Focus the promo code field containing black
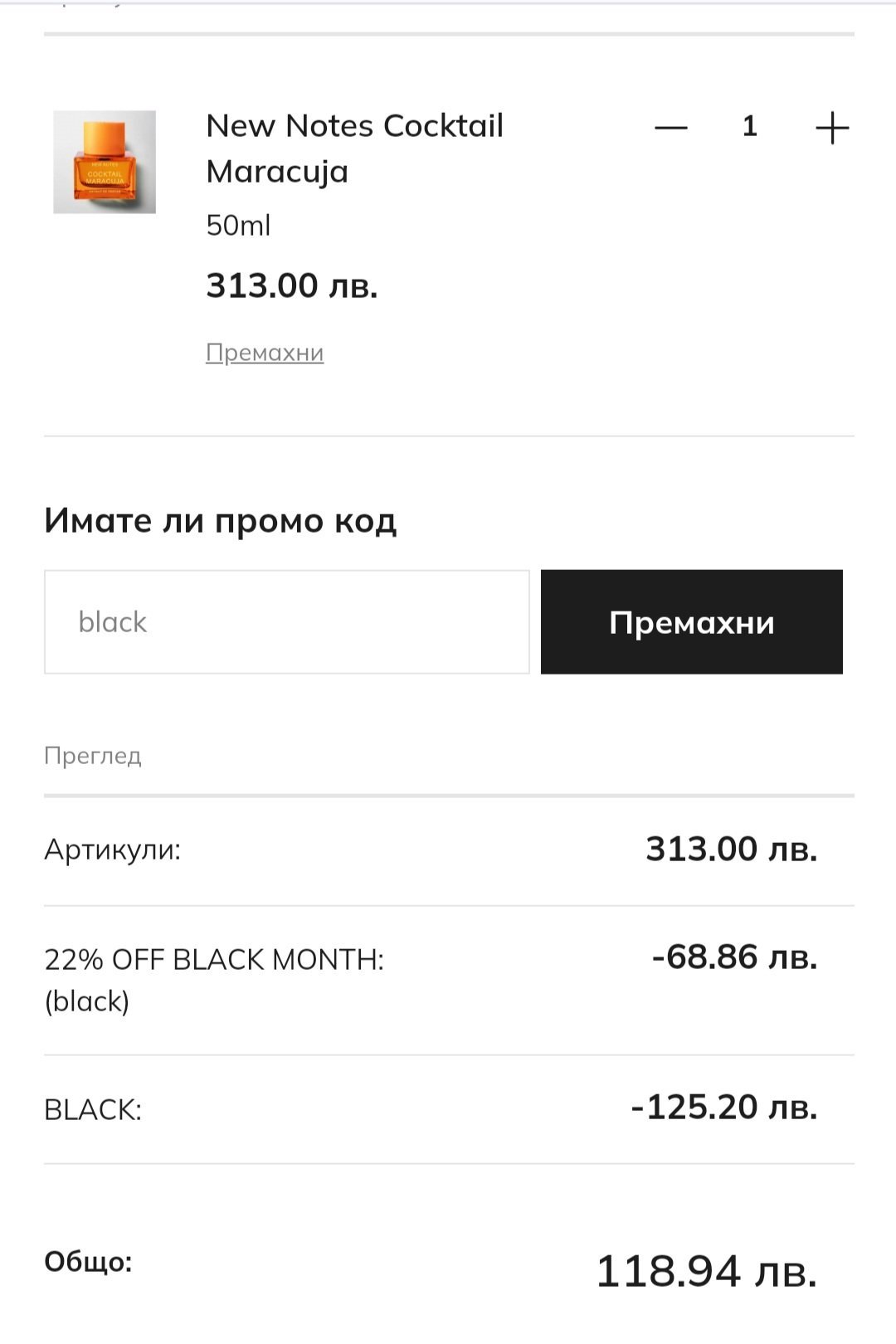This screenshot has width=896, height=1344. [286, 622]
